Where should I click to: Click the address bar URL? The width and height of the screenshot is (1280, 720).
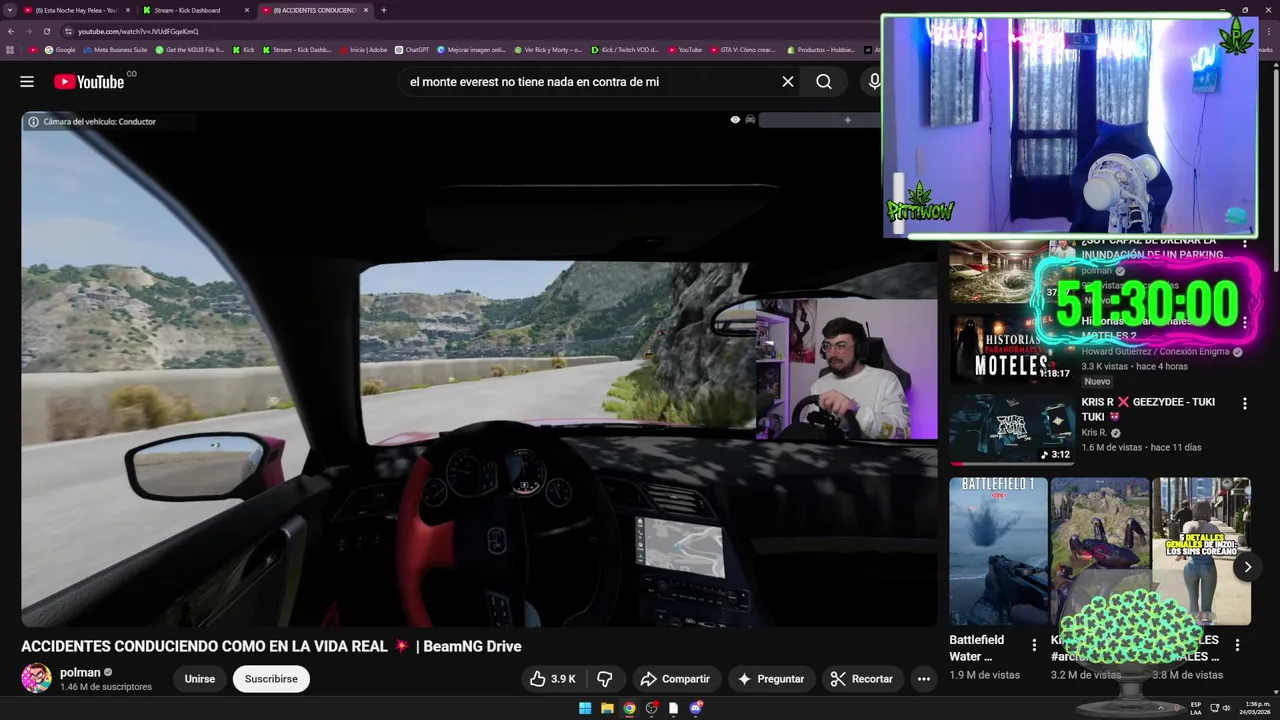coord(138,31)
